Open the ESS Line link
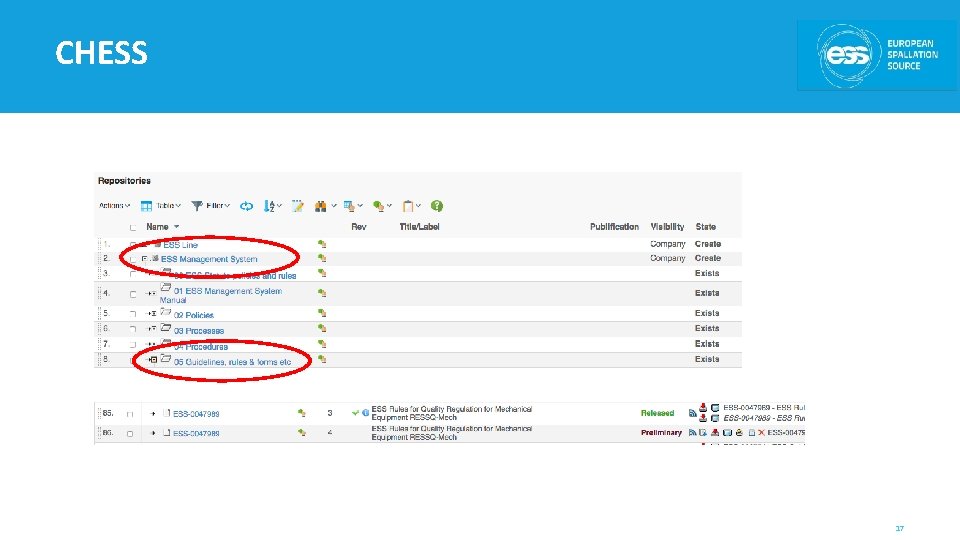Screen dimensions: 960x540 tap(180, 245)
